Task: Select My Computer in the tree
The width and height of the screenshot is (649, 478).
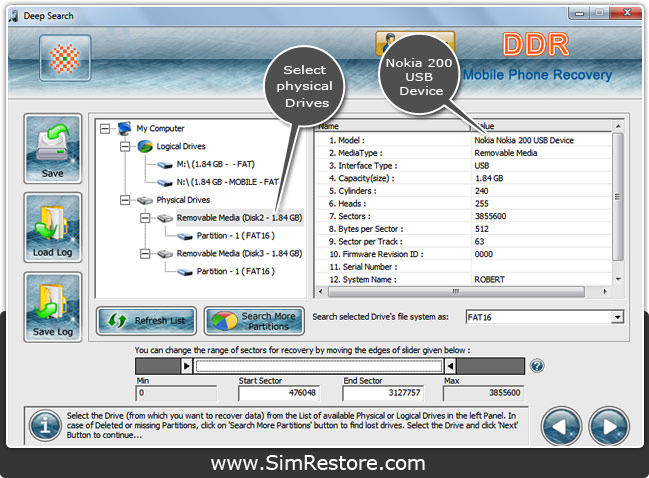Action: (x=161, y=129)
